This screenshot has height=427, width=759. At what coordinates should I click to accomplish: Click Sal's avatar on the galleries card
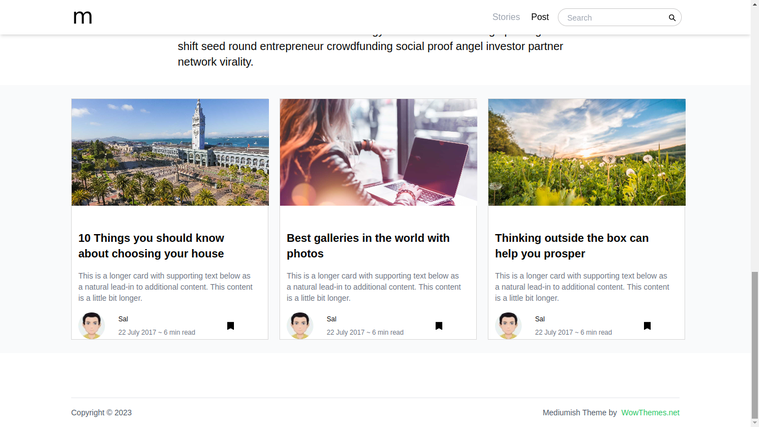point(300,325)
